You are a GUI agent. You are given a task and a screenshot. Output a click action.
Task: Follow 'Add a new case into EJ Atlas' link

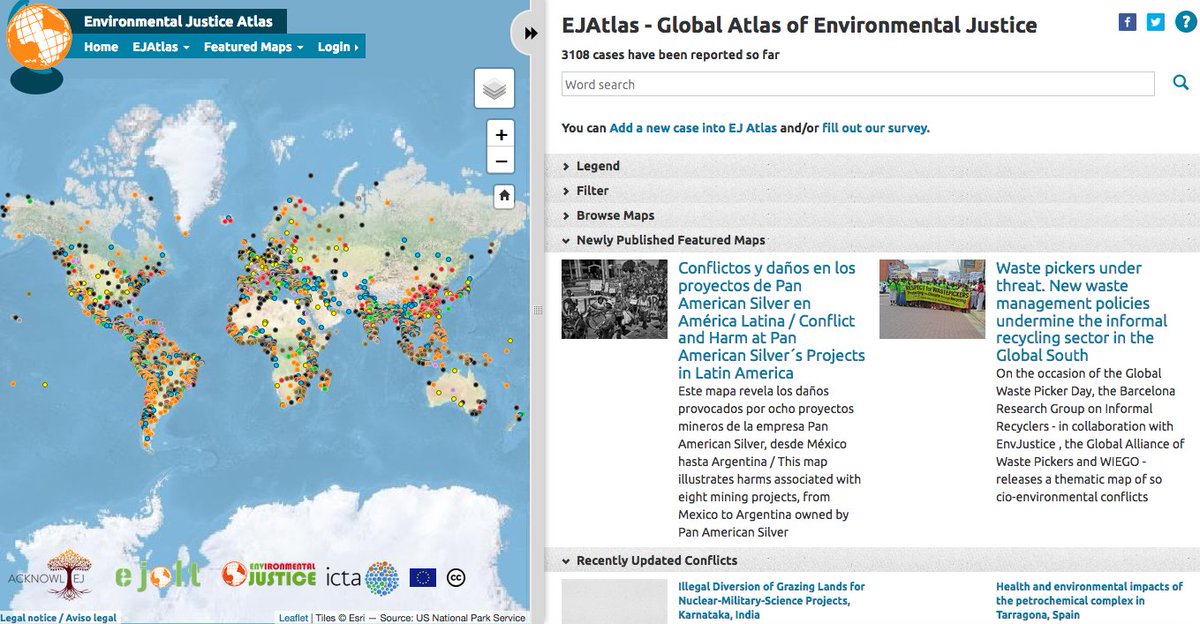click(693, 128)
